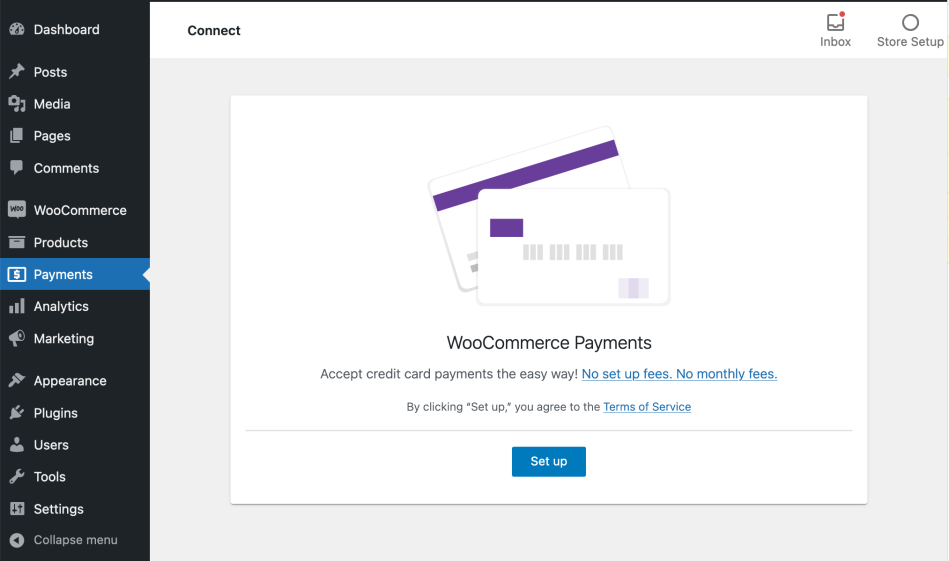Image resolution: width=949 pixels, height=561 pixels.
Task: Go to the Settings menu
Action: (59, 509)
